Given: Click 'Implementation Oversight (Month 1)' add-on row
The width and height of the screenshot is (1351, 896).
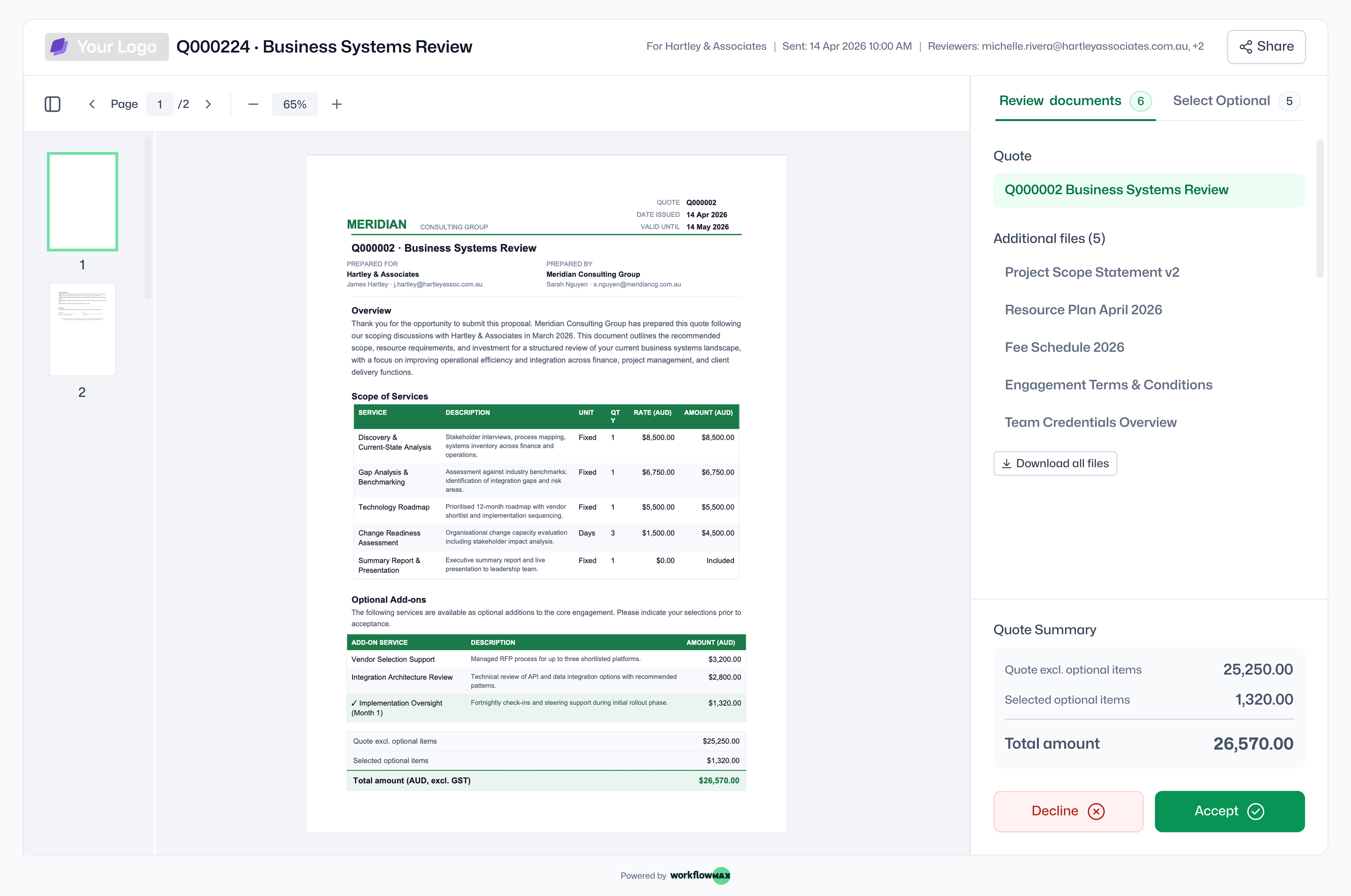Looking at the screenshot, I should (x=546, y=707).
